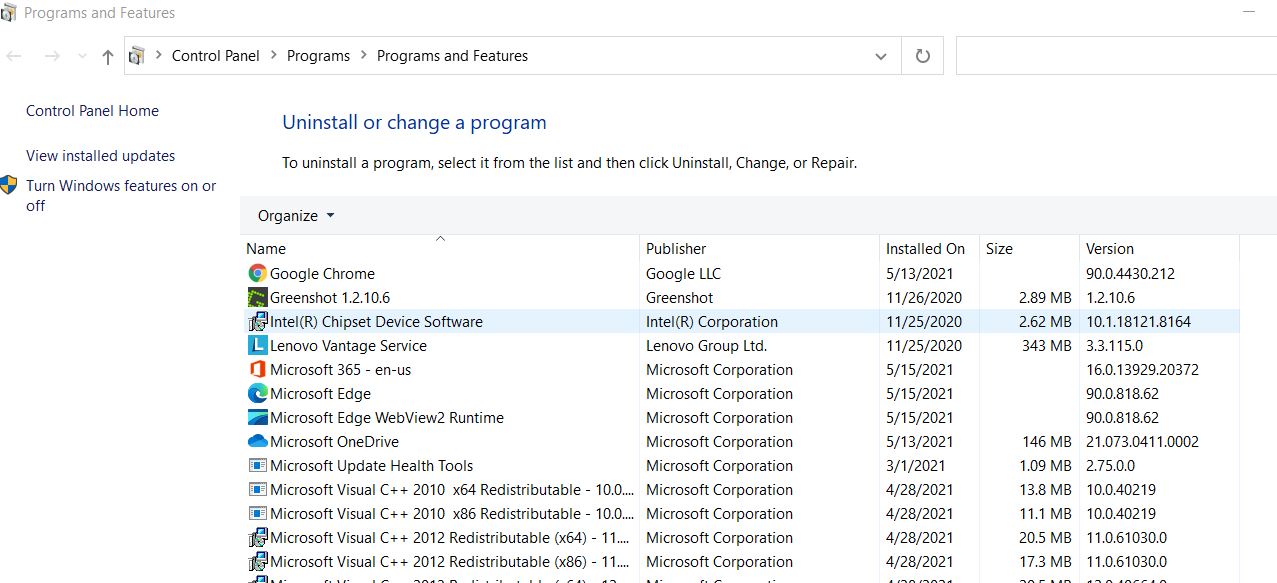
Task: Expand the chevron after Programs breadcrumb
Action: click(x=364, y=56)
